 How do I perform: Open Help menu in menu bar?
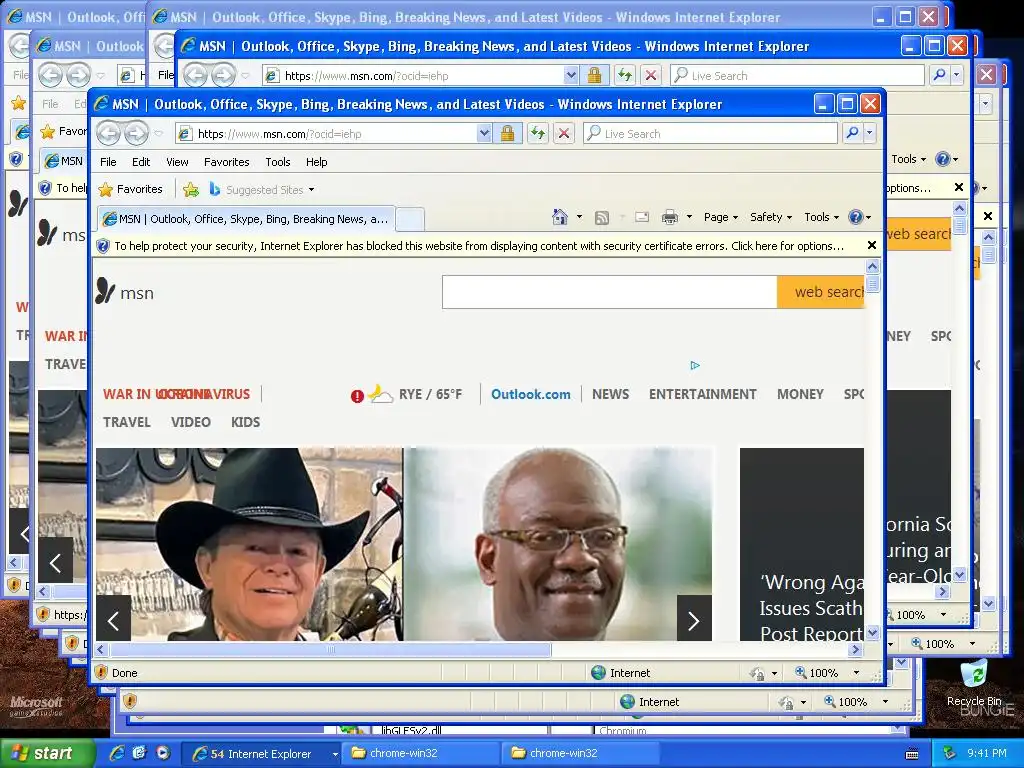click(317, 162)
